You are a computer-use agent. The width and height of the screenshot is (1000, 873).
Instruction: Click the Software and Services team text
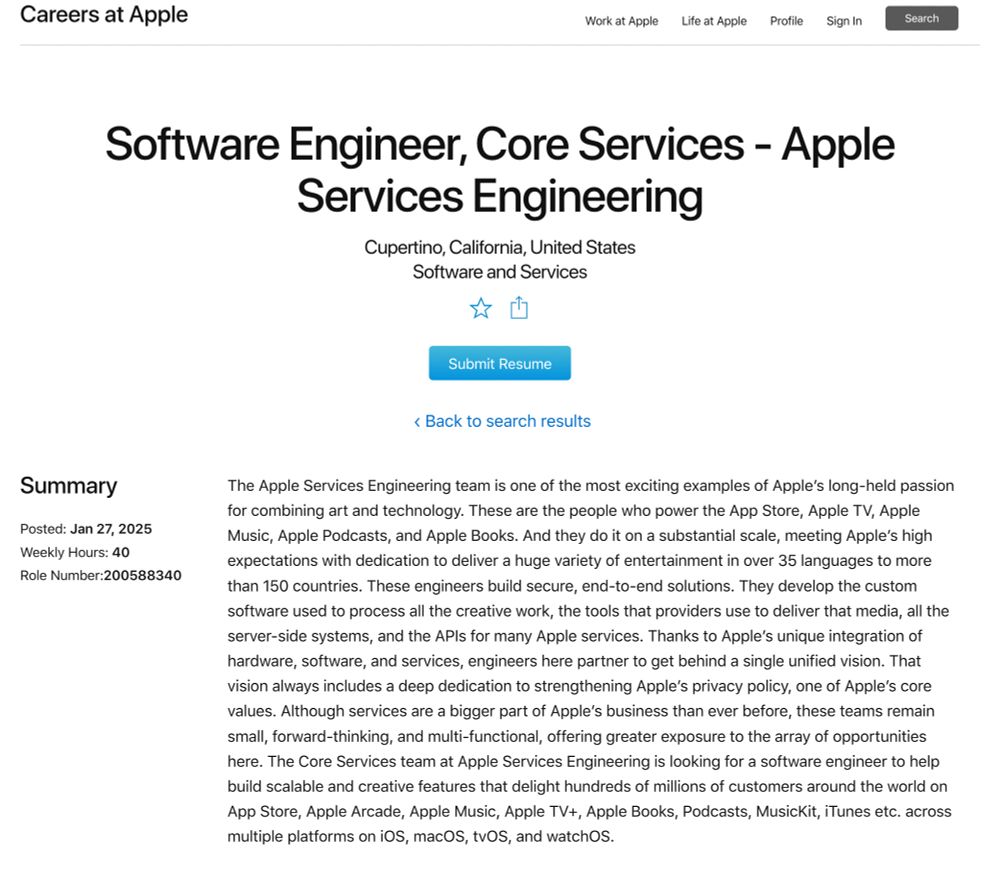point(499,272)
